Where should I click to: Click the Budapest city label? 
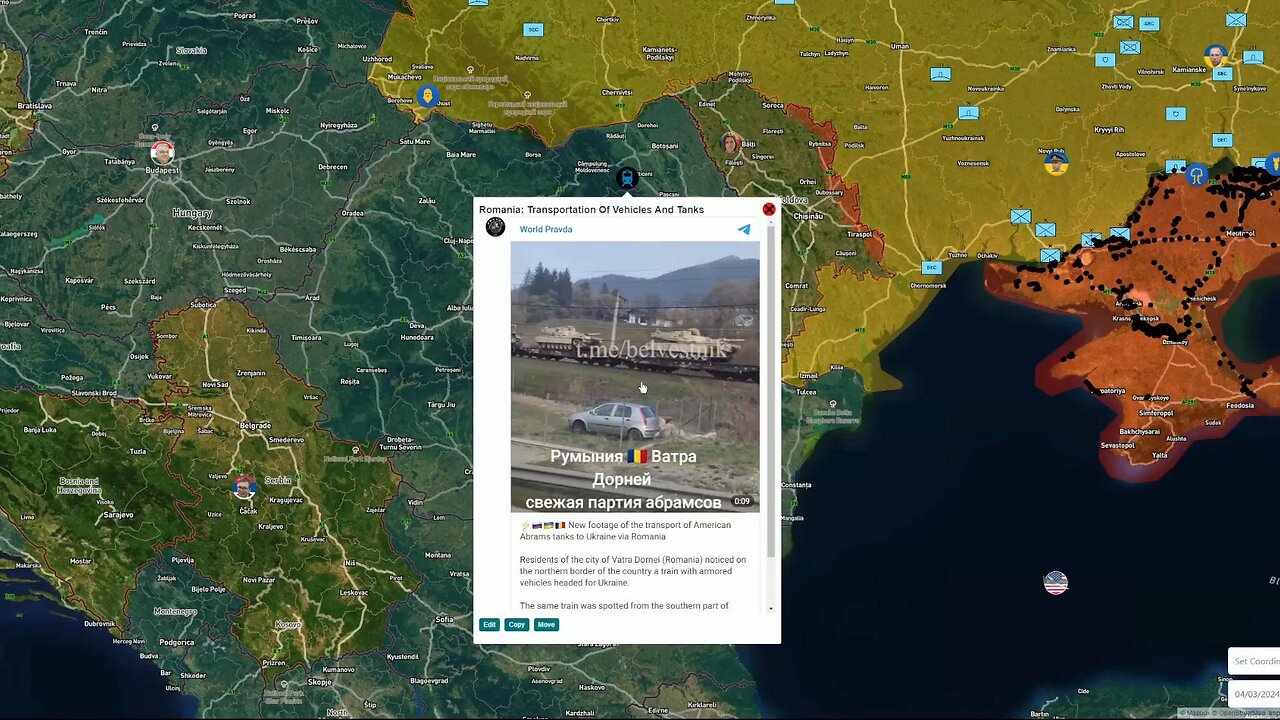(x=162, y=170)
